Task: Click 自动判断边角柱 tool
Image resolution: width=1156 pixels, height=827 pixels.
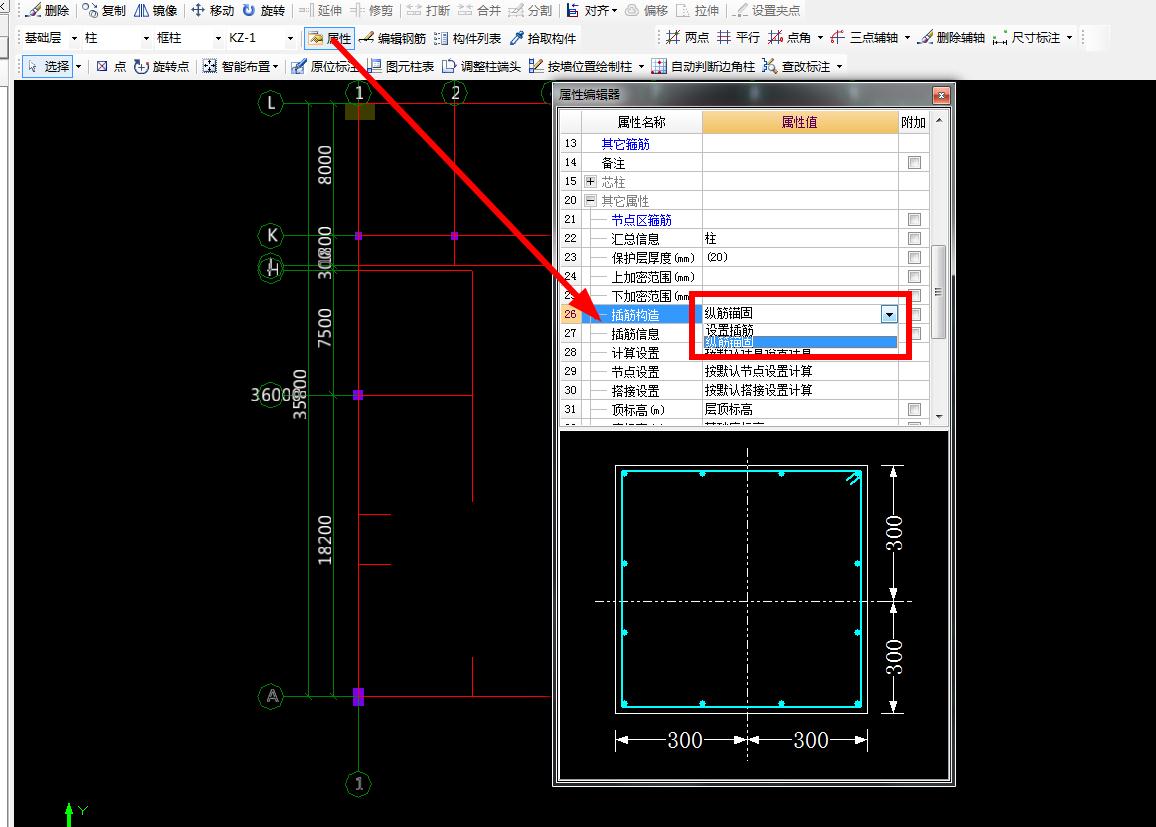Action: (704, 66)
